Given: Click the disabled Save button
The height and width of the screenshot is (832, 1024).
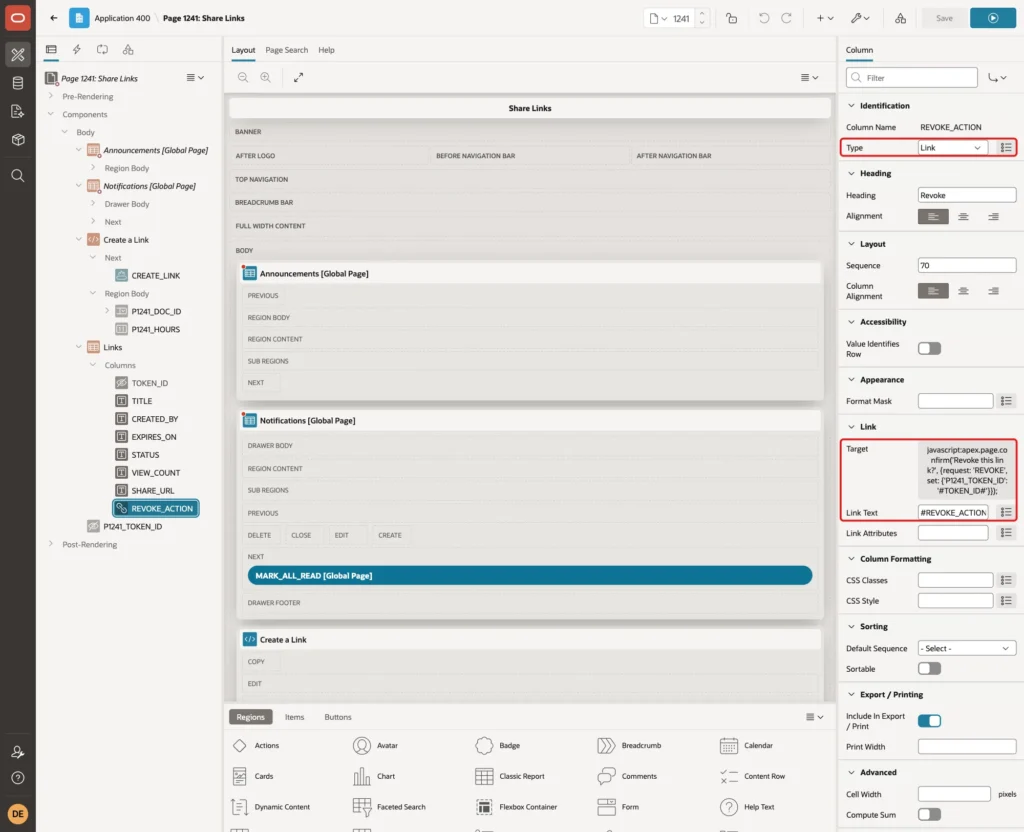Looking at the screenshot, I should 944,18.
